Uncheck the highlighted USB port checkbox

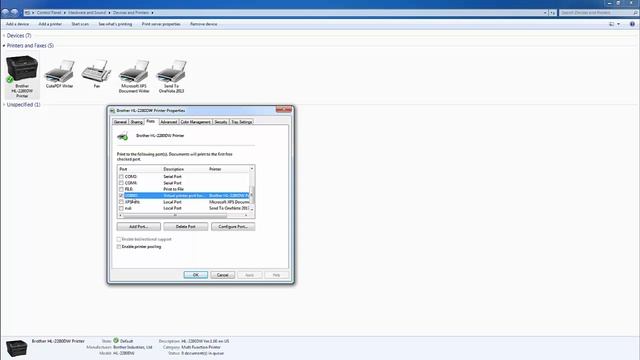pyautogui.click(x=121, y=196)
